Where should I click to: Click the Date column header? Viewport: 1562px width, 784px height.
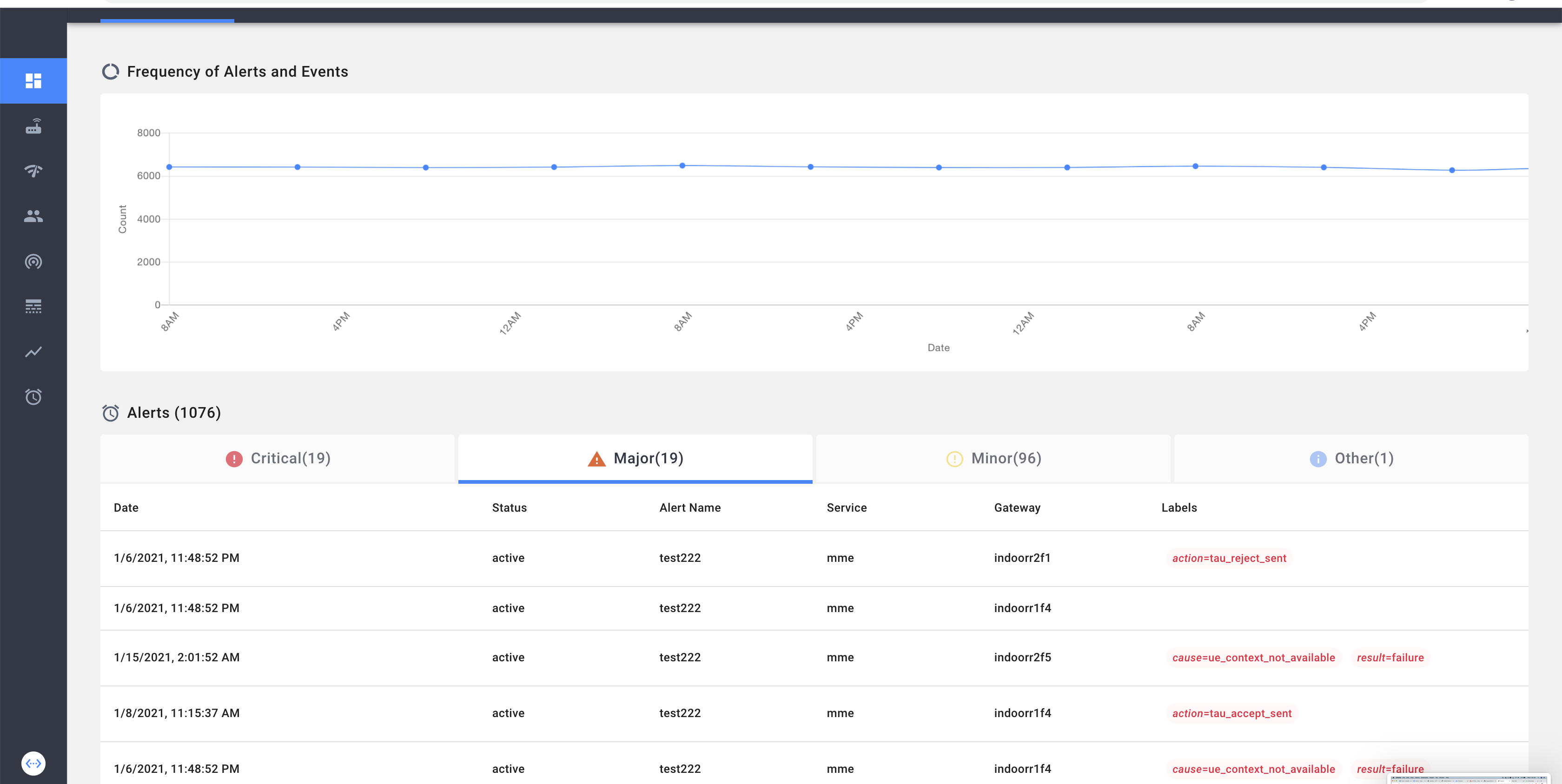[126, 507]
